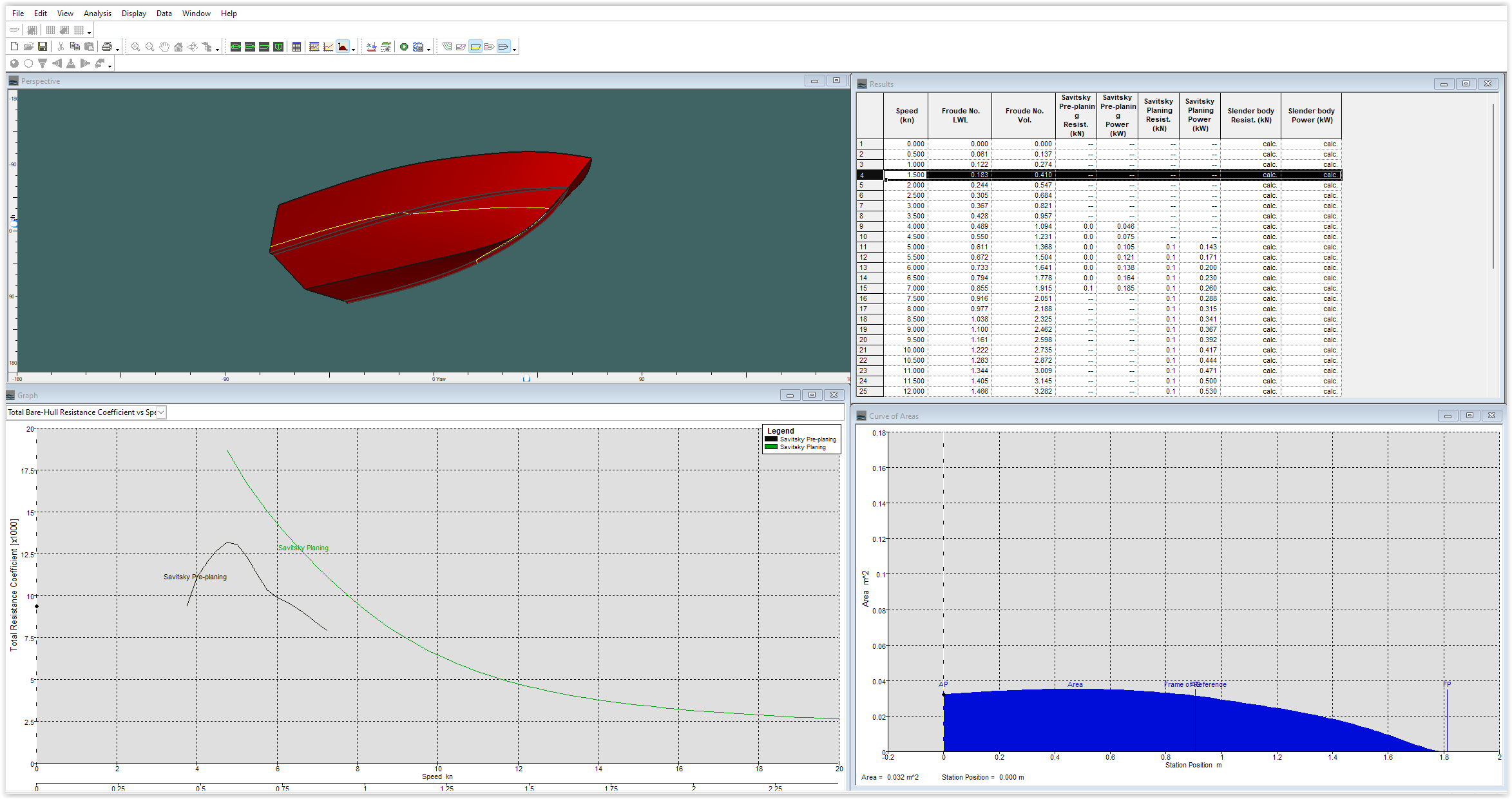Toggle Buttocks display icon in pink
The width and height of the screenshot is (1512, 799).
(x=461, y=46)
